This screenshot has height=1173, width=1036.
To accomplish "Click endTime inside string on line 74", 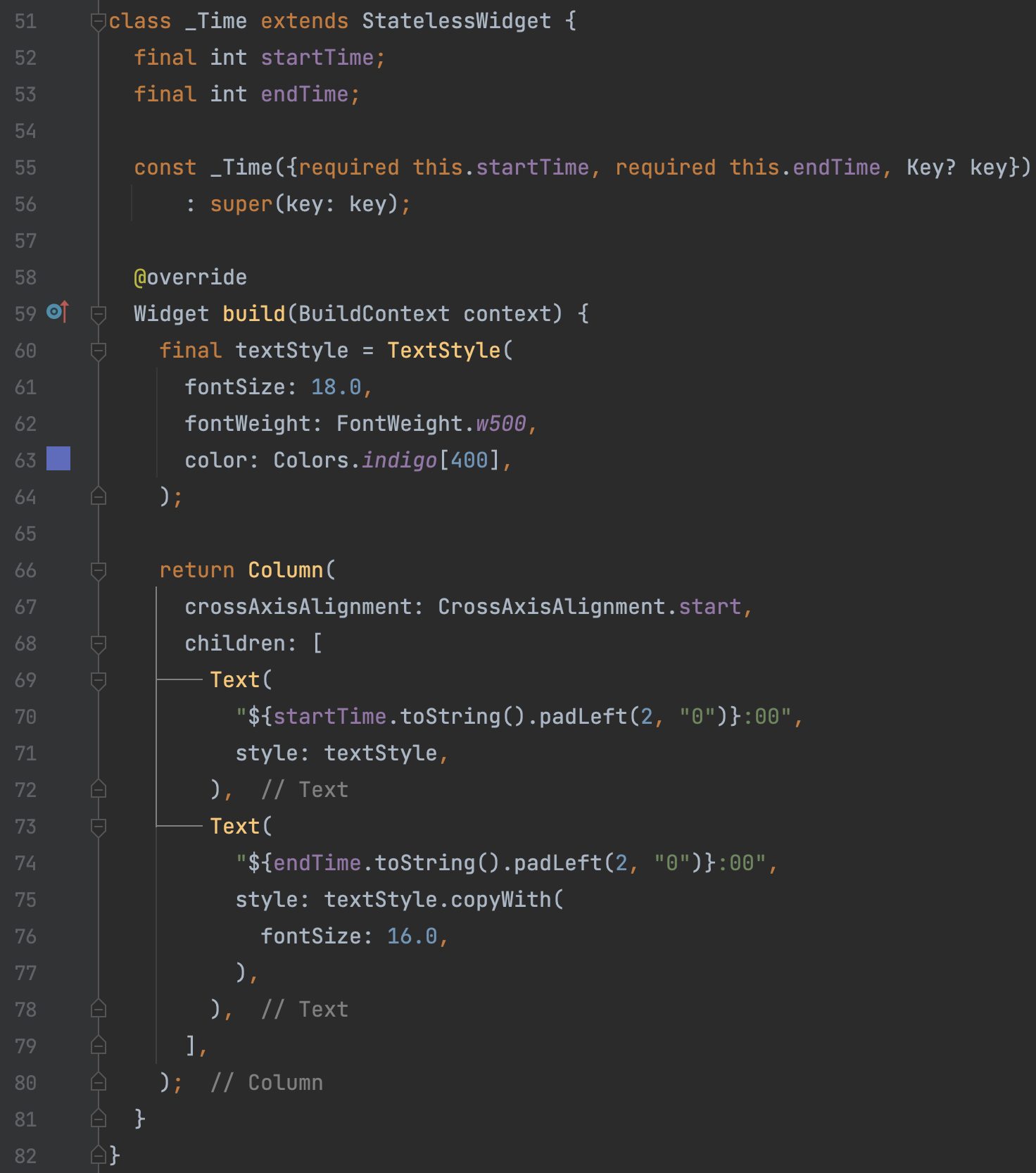I will [317, 863].
